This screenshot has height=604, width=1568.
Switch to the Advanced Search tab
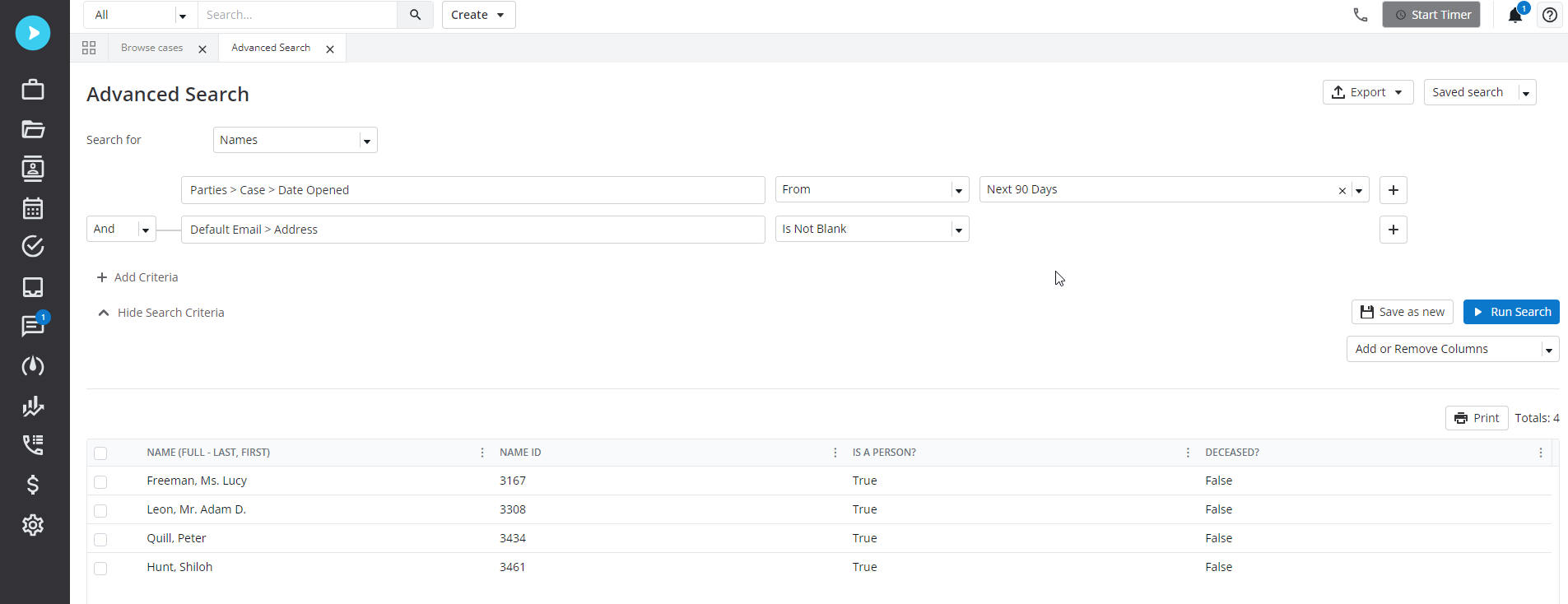tap(271, 48)
